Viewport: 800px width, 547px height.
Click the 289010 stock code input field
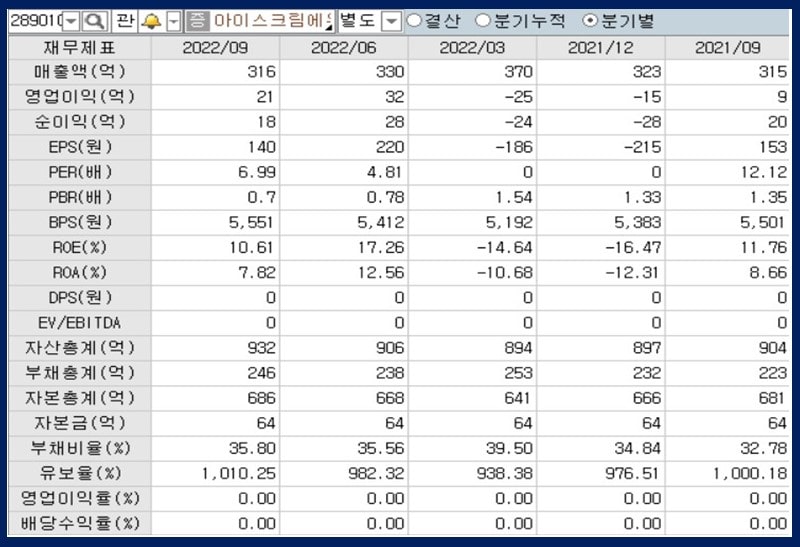[x=36, y=21]
